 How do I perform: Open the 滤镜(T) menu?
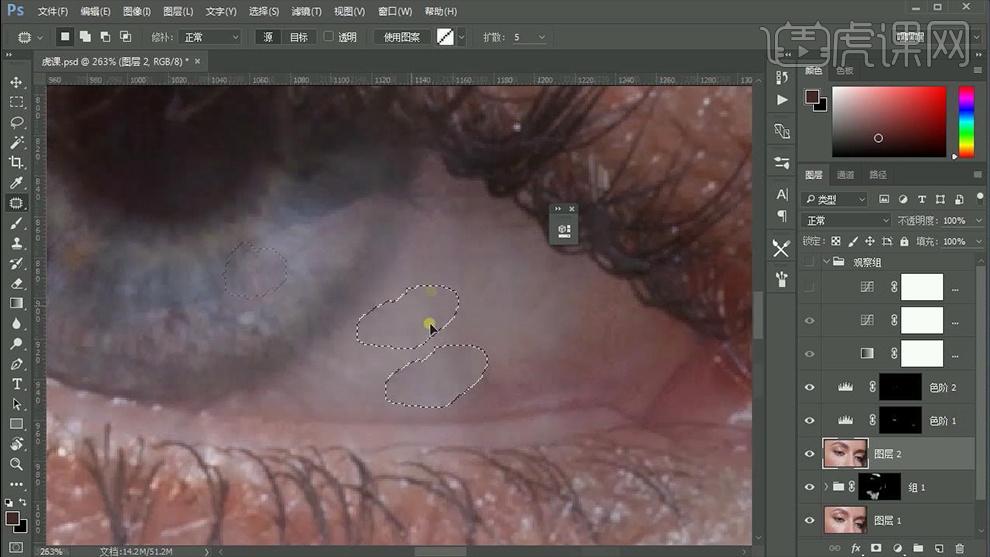click(x=305, y=11)
